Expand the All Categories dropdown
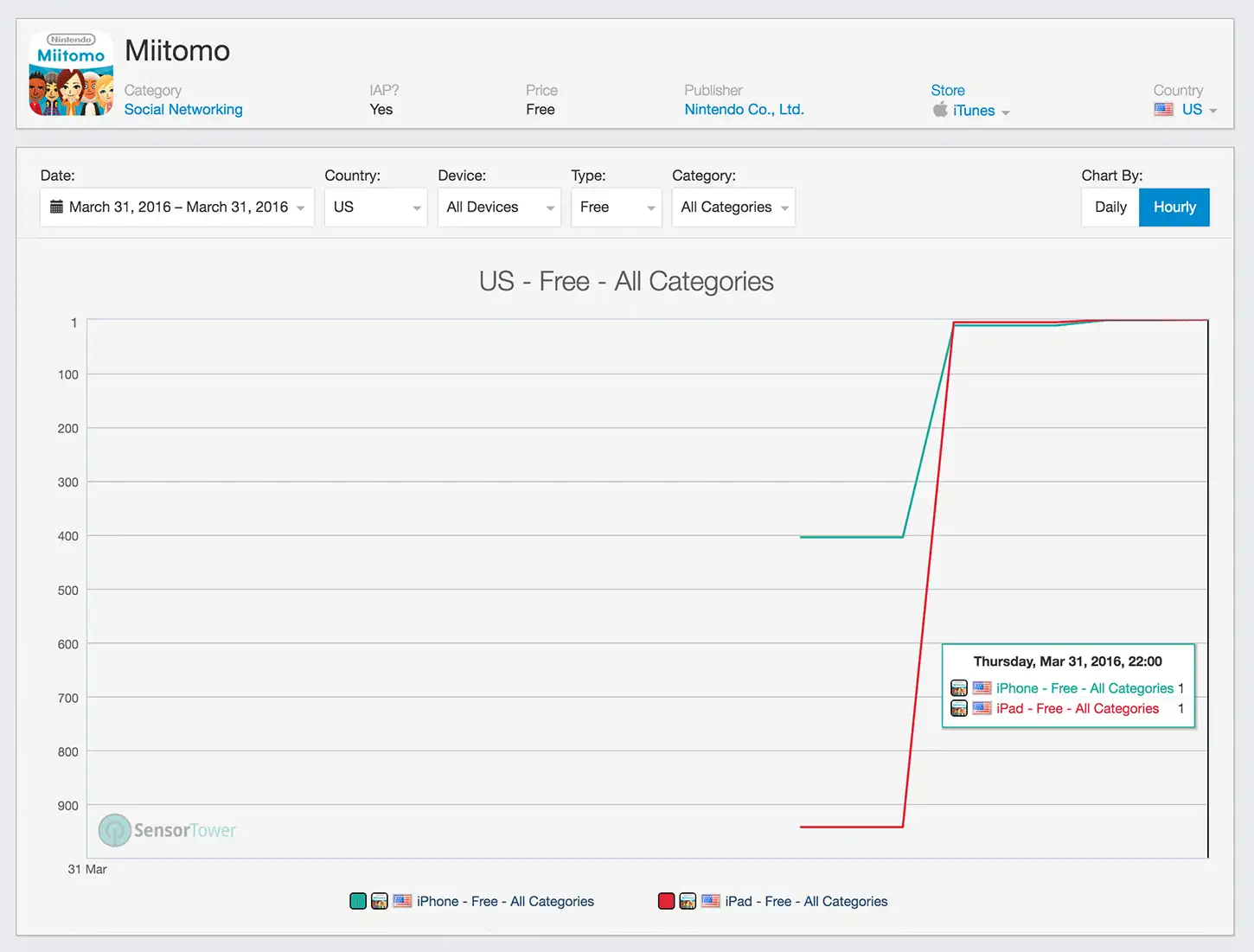The image size is (1254, 952). tap(733, 208)
